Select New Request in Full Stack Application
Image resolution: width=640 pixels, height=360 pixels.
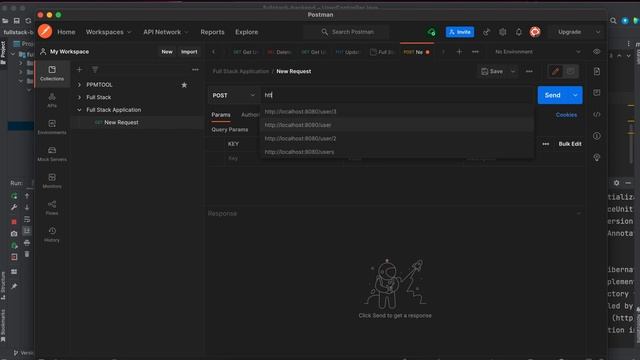point(121,122)
